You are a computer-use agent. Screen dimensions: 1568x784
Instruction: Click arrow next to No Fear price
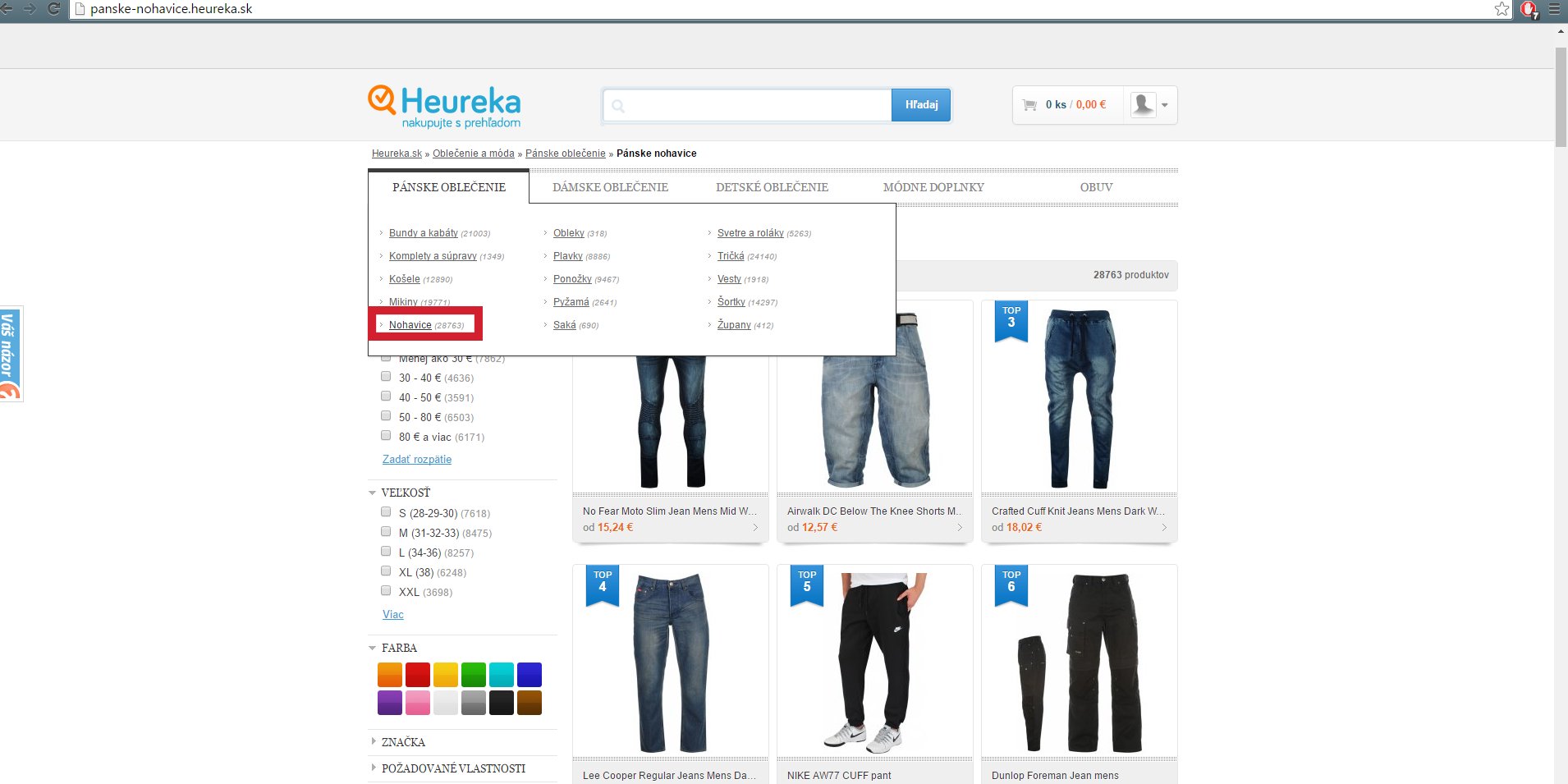pyautogui.click(x=755, y=528)
